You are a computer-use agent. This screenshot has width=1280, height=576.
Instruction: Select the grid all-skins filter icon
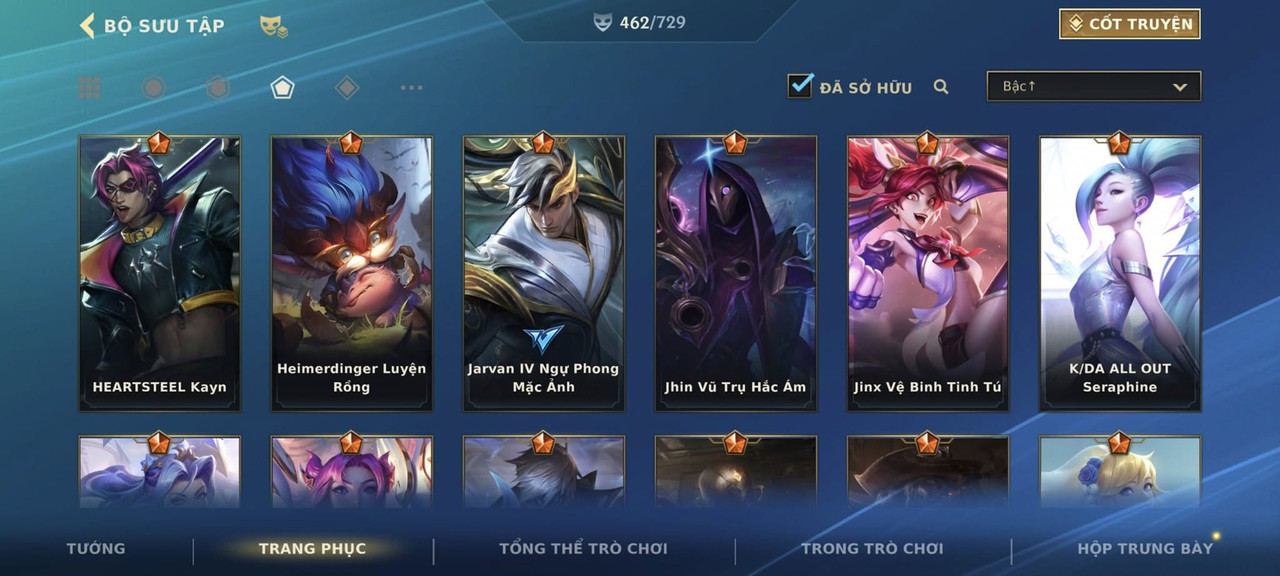tap(89, 88)
